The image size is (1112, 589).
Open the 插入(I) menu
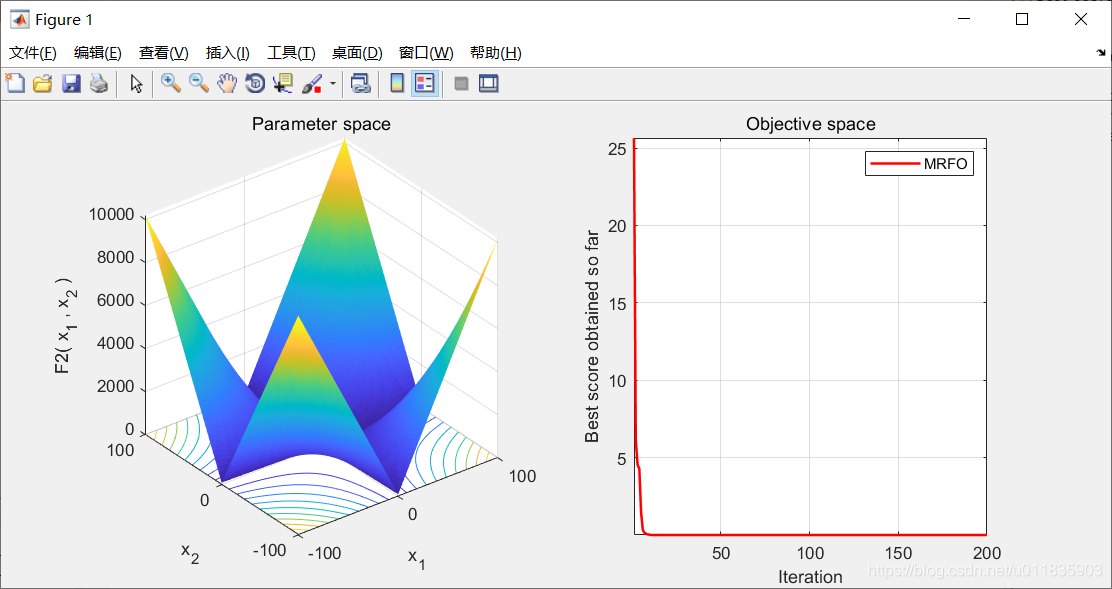(x=228, y=53)
